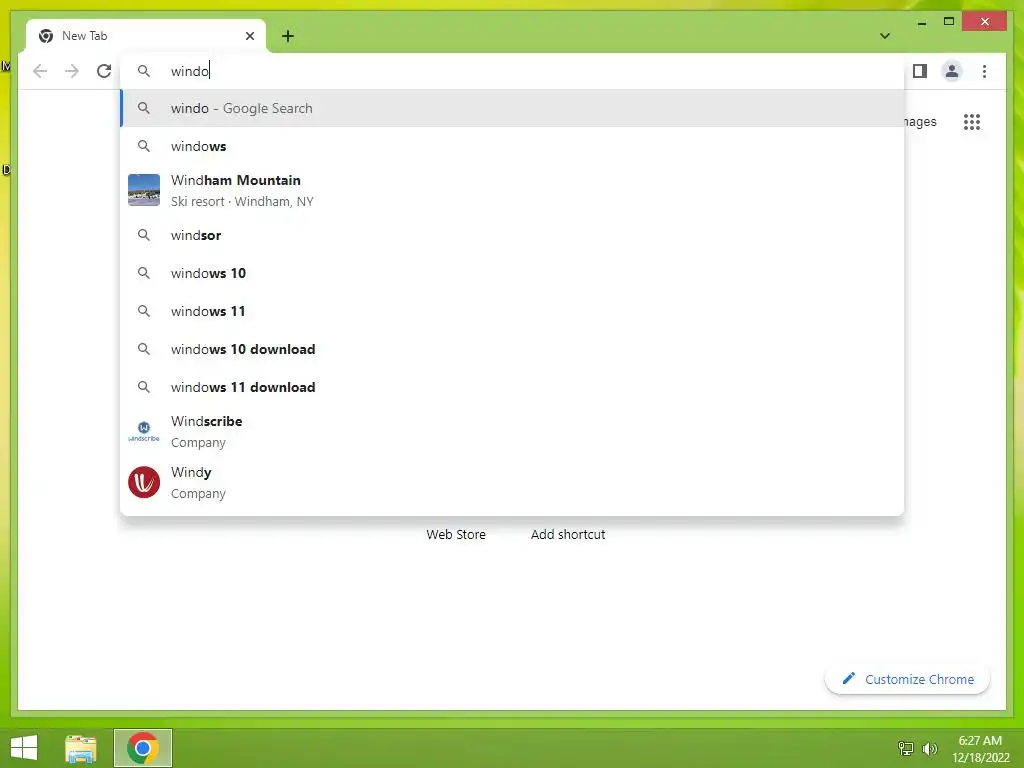Open the Windows Start button
The image size is (1024, 768).
click(x=24, y=748)
